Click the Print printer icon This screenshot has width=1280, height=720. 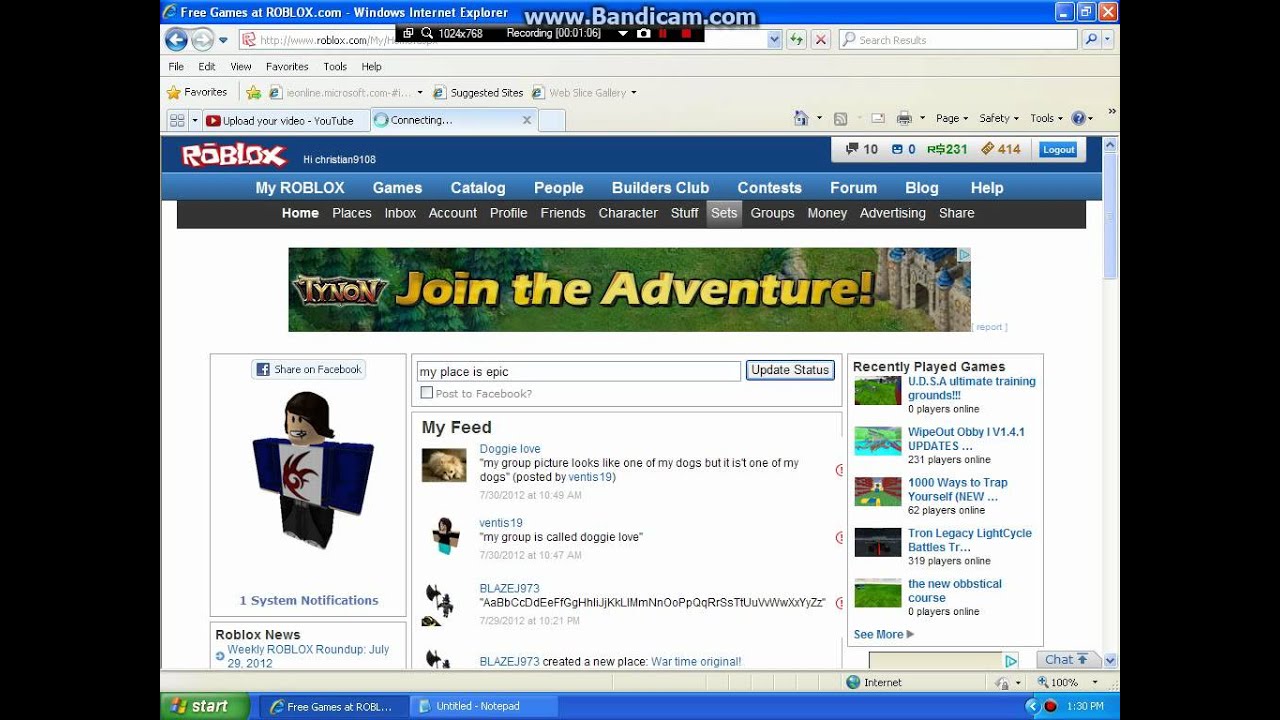[904, 118]
